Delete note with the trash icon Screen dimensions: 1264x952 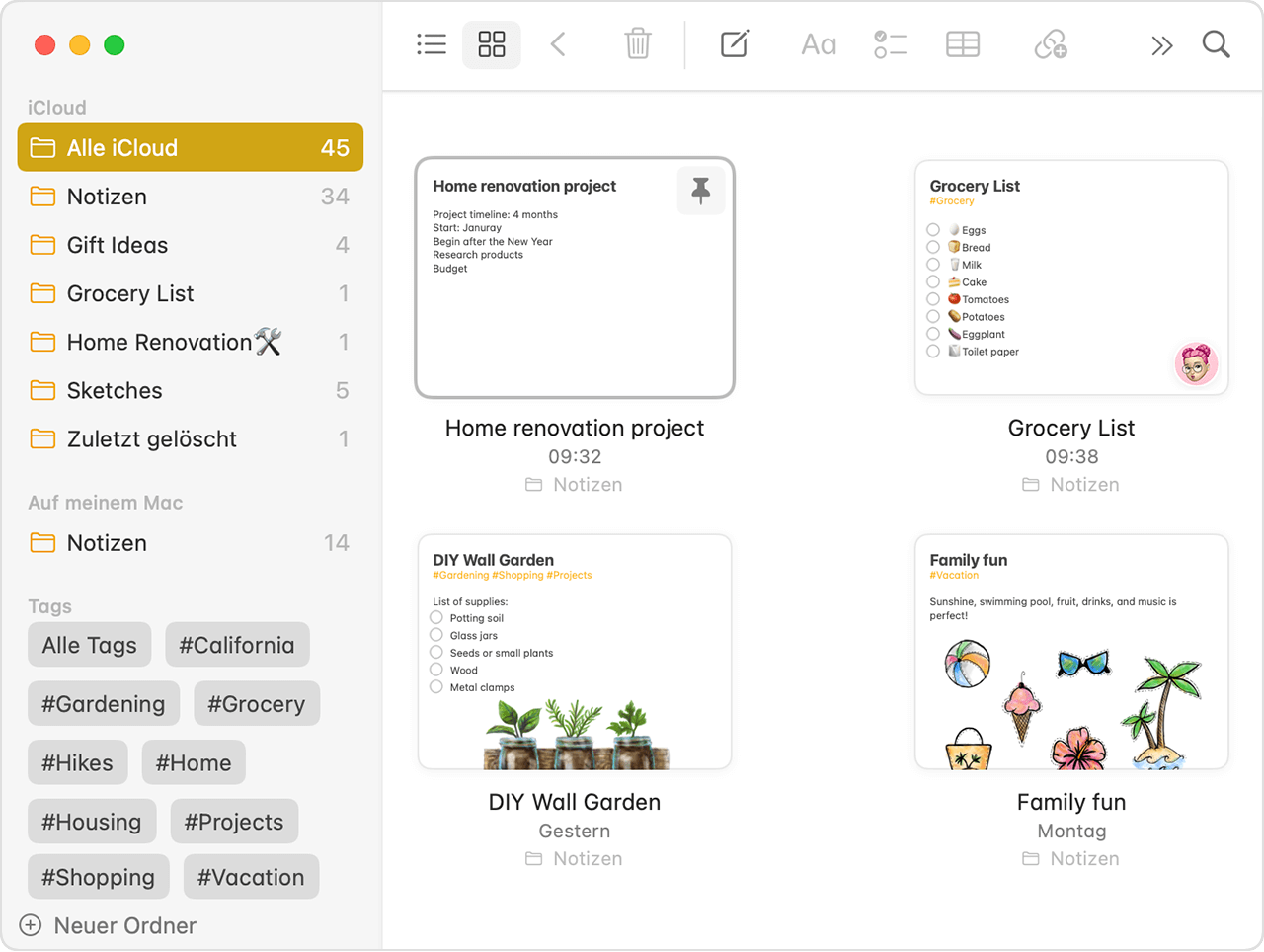[x=638, y=44]
